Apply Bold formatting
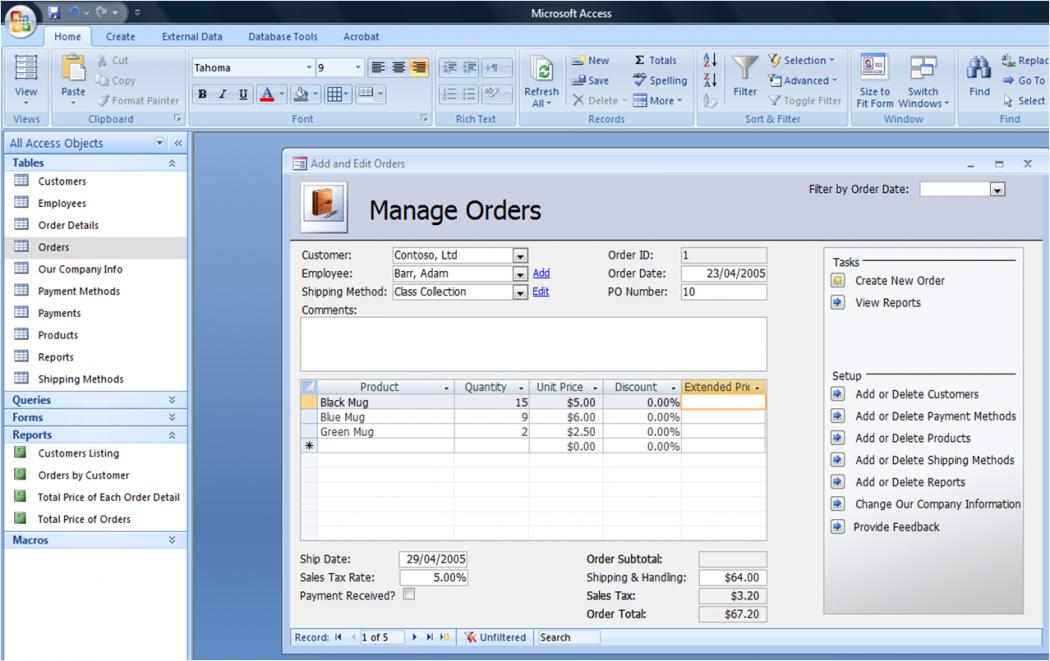1050x661 pixels. pyautogui.click(x=202, y=94)
